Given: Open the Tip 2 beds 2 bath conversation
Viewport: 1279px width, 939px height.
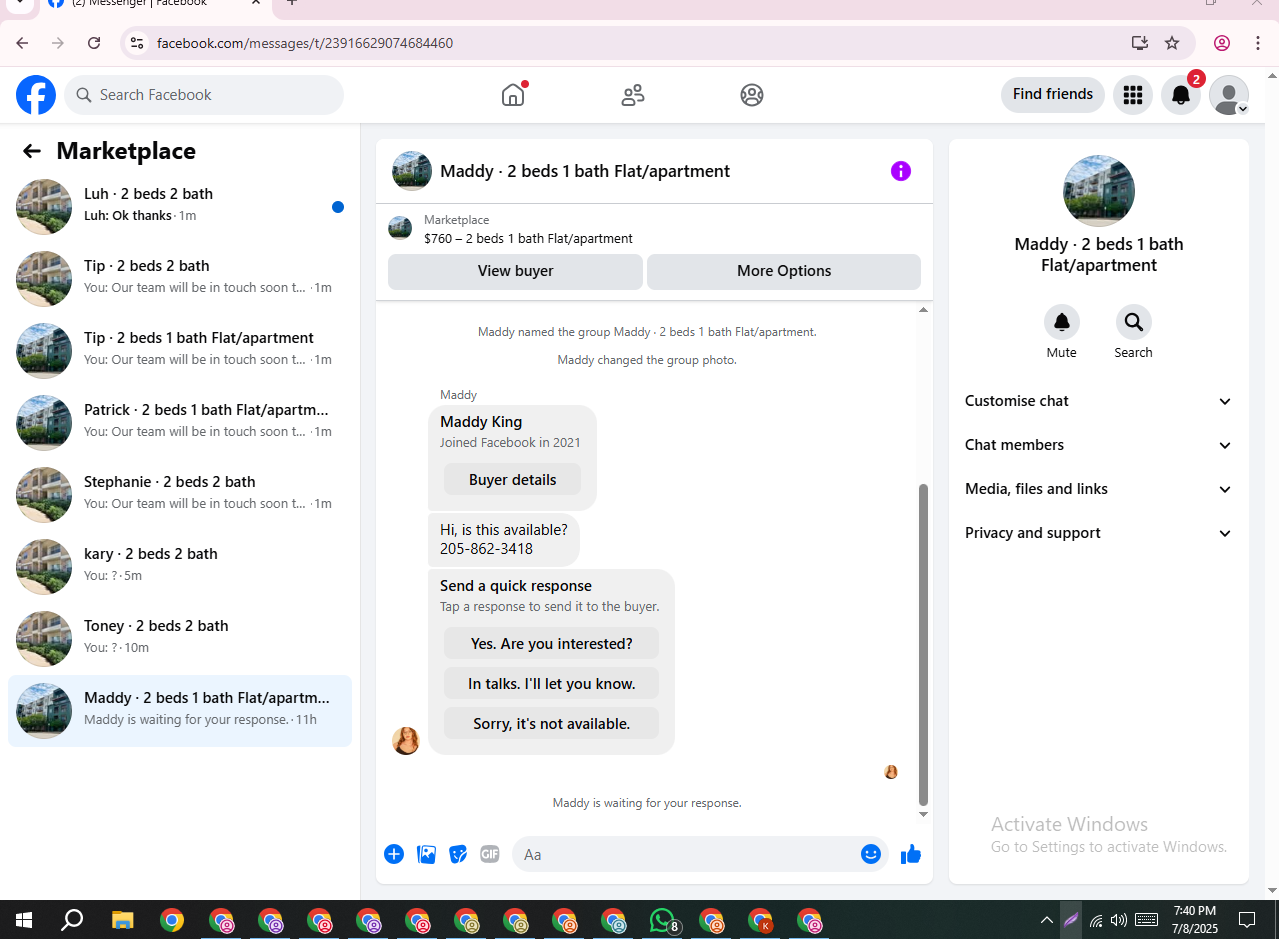Looking at the screenshot, I should pyautogui.click(x=180, y=279).
